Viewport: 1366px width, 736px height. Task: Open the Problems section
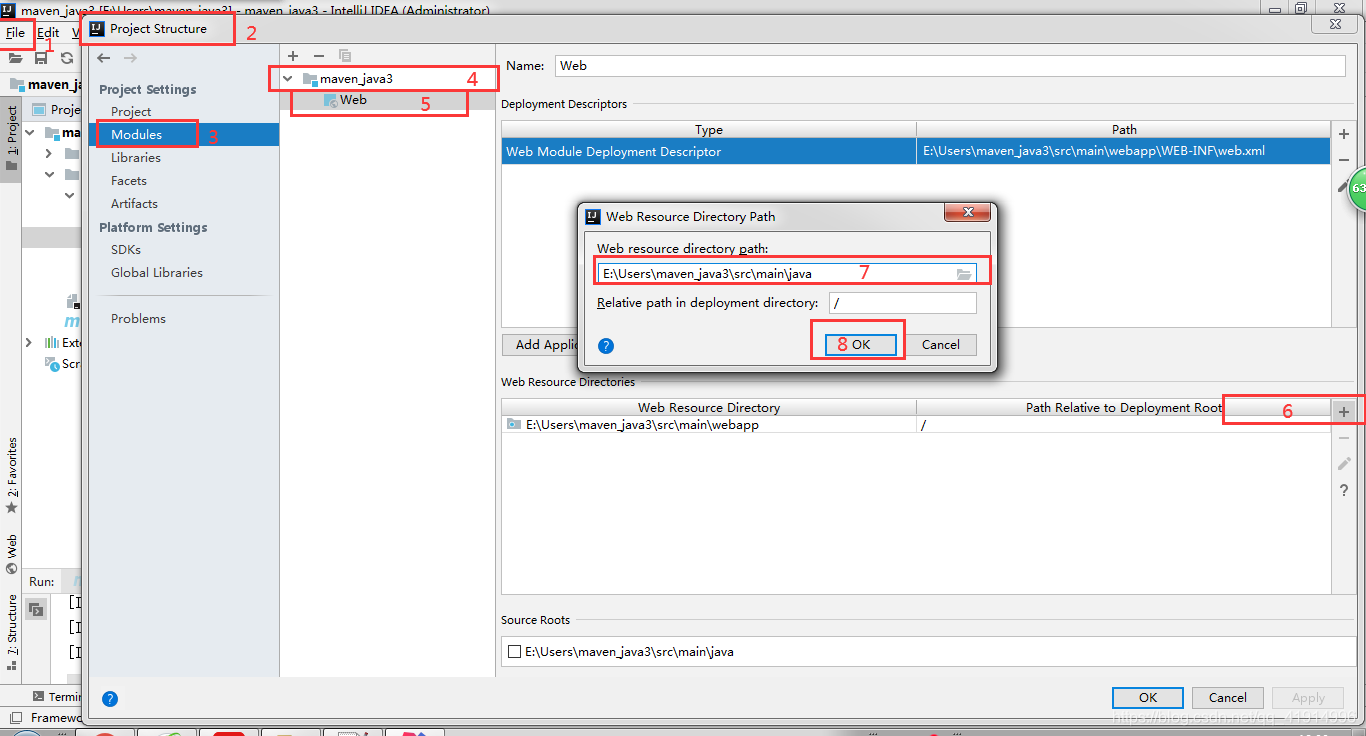[138, 318]
